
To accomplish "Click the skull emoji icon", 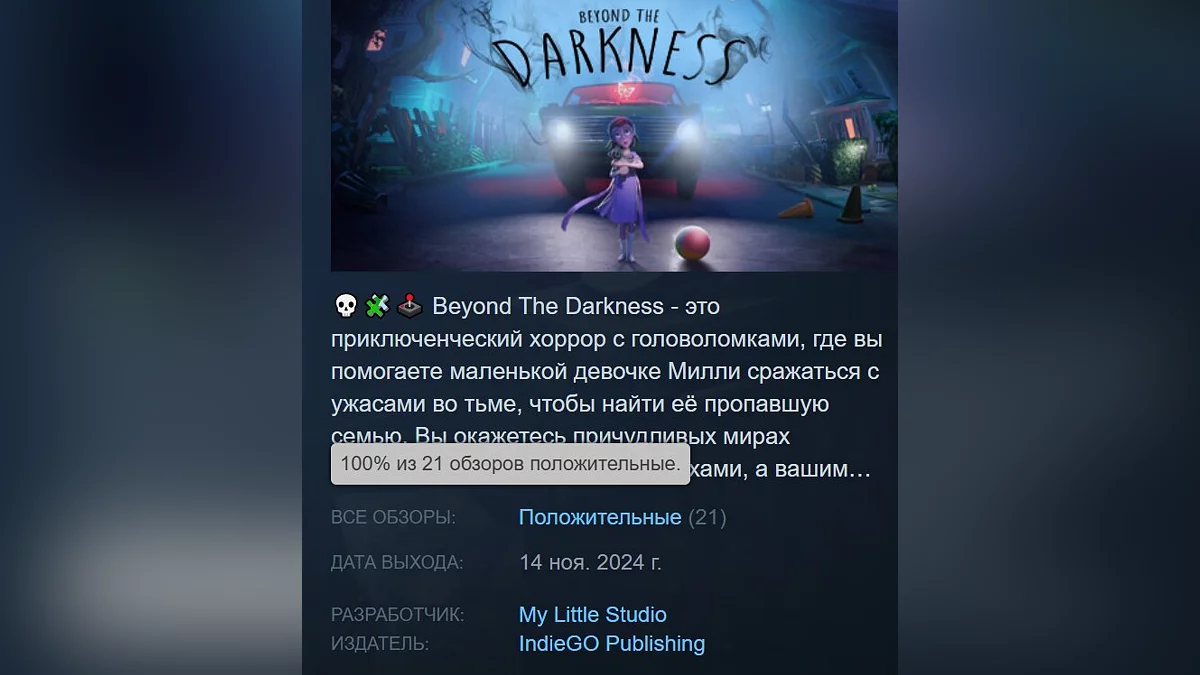I will (345, 306).
